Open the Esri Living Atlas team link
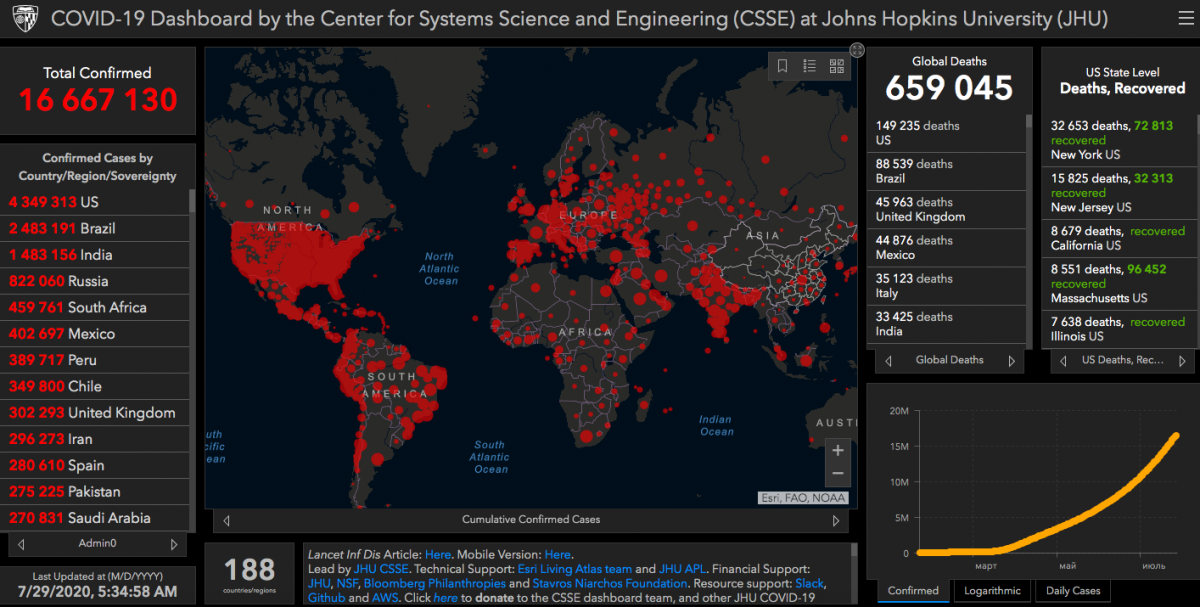1200x607 pixels. click(574, 569)
